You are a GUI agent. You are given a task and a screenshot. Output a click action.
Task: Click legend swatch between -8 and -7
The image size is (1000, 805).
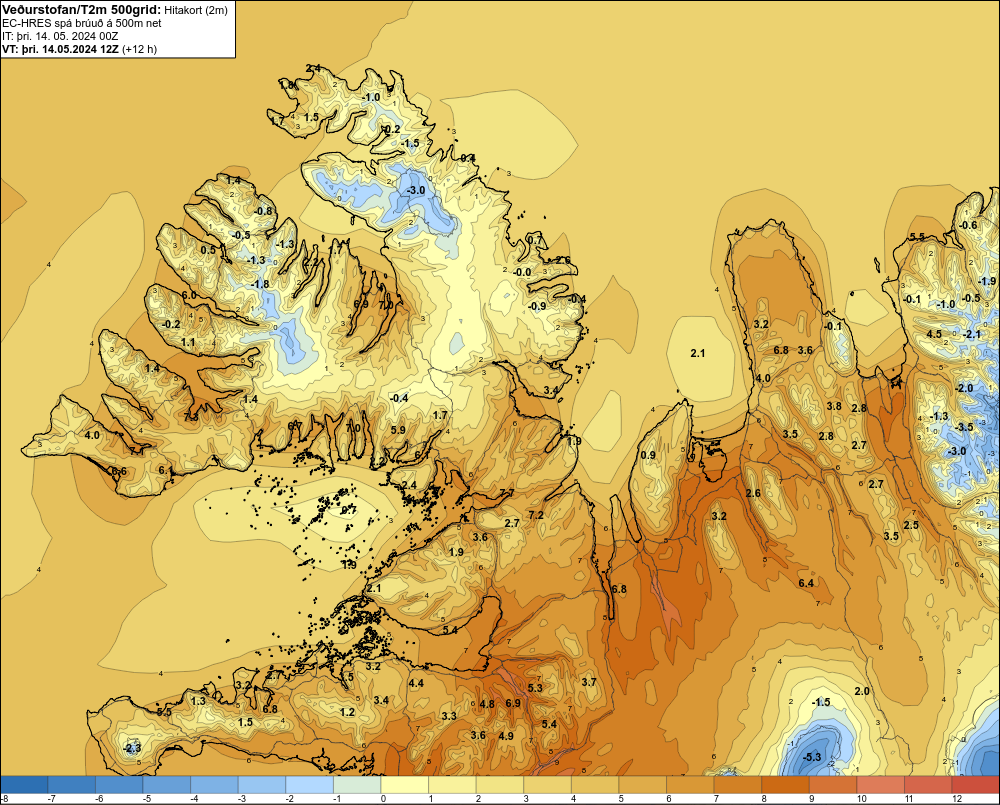pos(24,784)
